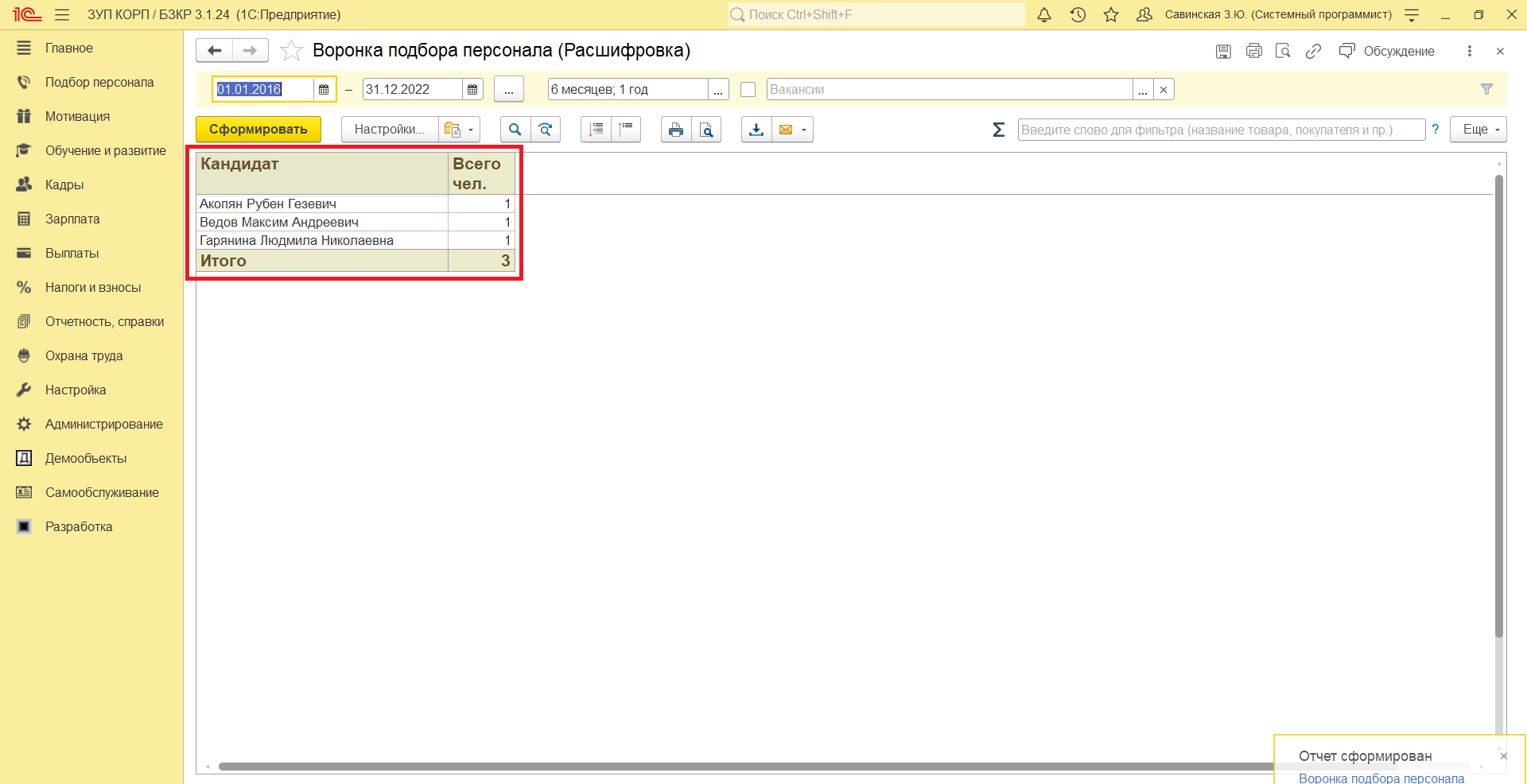Open Подбор персонала section
The width and height of the screenshot is (1527, 784).
point(99,83)
